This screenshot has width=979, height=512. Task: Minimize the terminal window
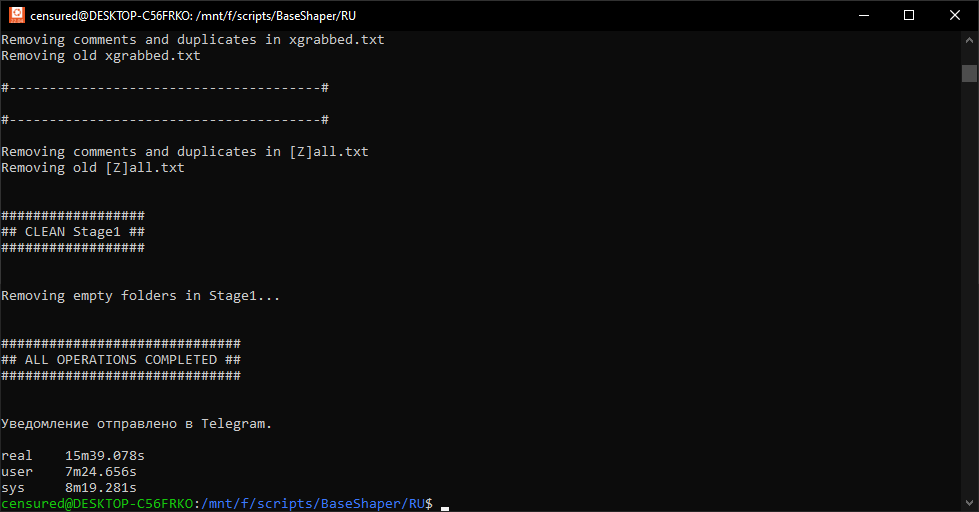click(863, 15)
